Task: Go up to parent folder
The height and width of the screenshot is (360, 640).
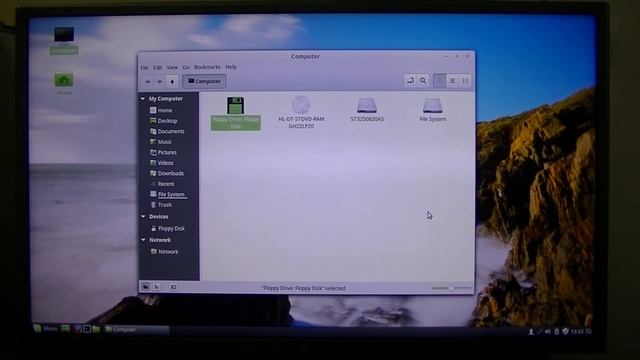Action: [x=172, y=82]
